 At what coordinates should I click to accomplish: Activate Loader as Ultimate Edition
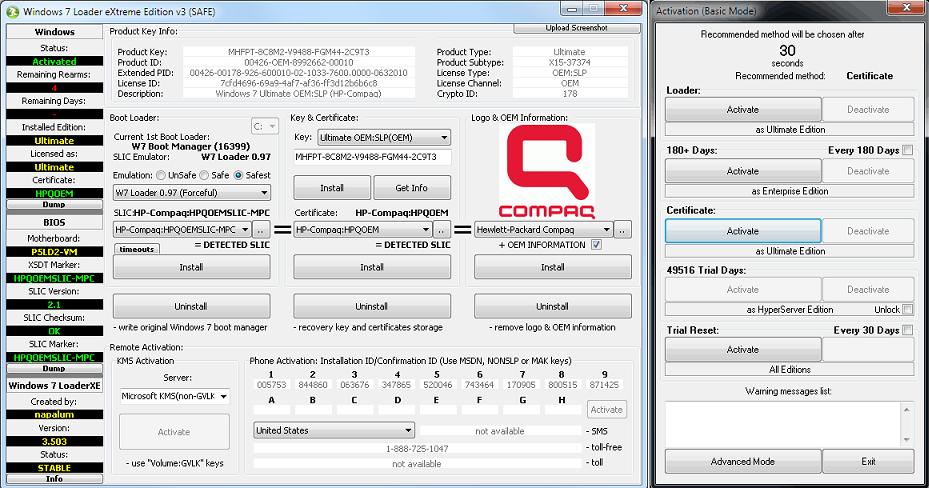coord(743,110)
